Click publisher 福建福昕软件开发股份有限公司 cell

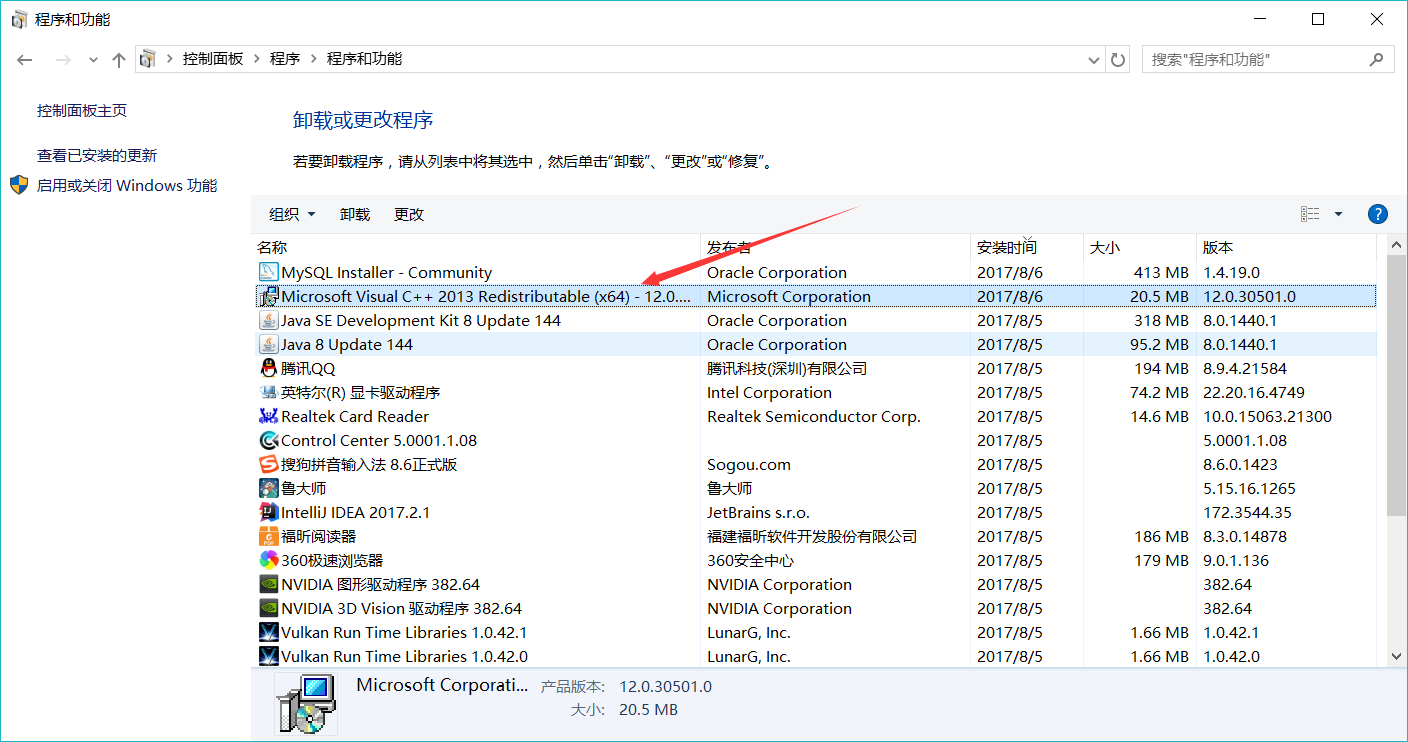812,536
